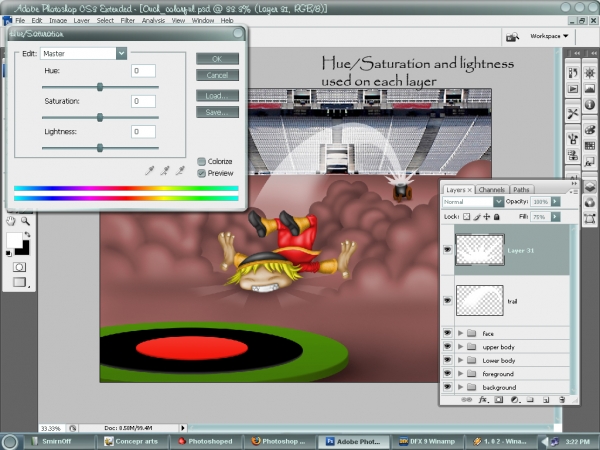Viewport: 600px width, 450px height.
Task: Uncheck the Preview checkbox
Action: click(201, 173)
